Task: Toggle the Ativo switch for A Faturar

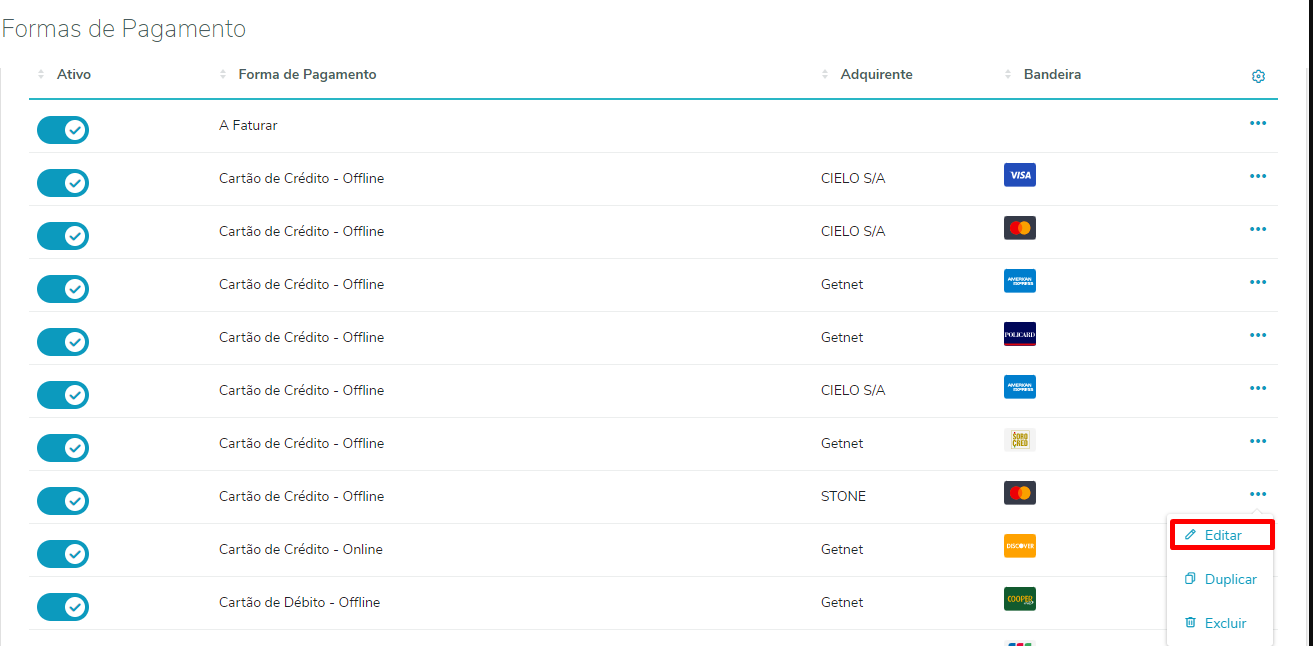Action: (x=63, y=130)
